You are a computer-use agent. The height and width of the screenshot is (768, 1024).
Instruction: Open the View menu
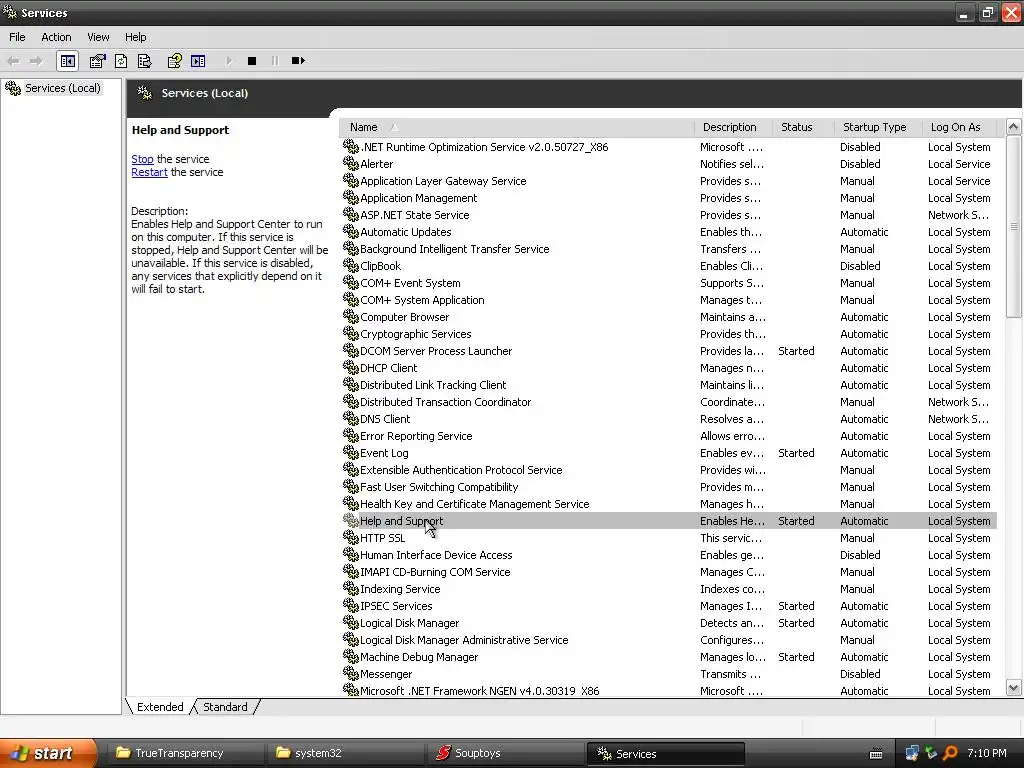[98, 37]
